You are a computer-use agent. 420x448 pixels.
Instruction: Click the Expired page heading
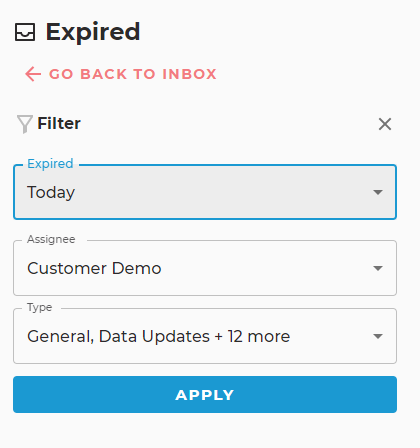[93, 32]
